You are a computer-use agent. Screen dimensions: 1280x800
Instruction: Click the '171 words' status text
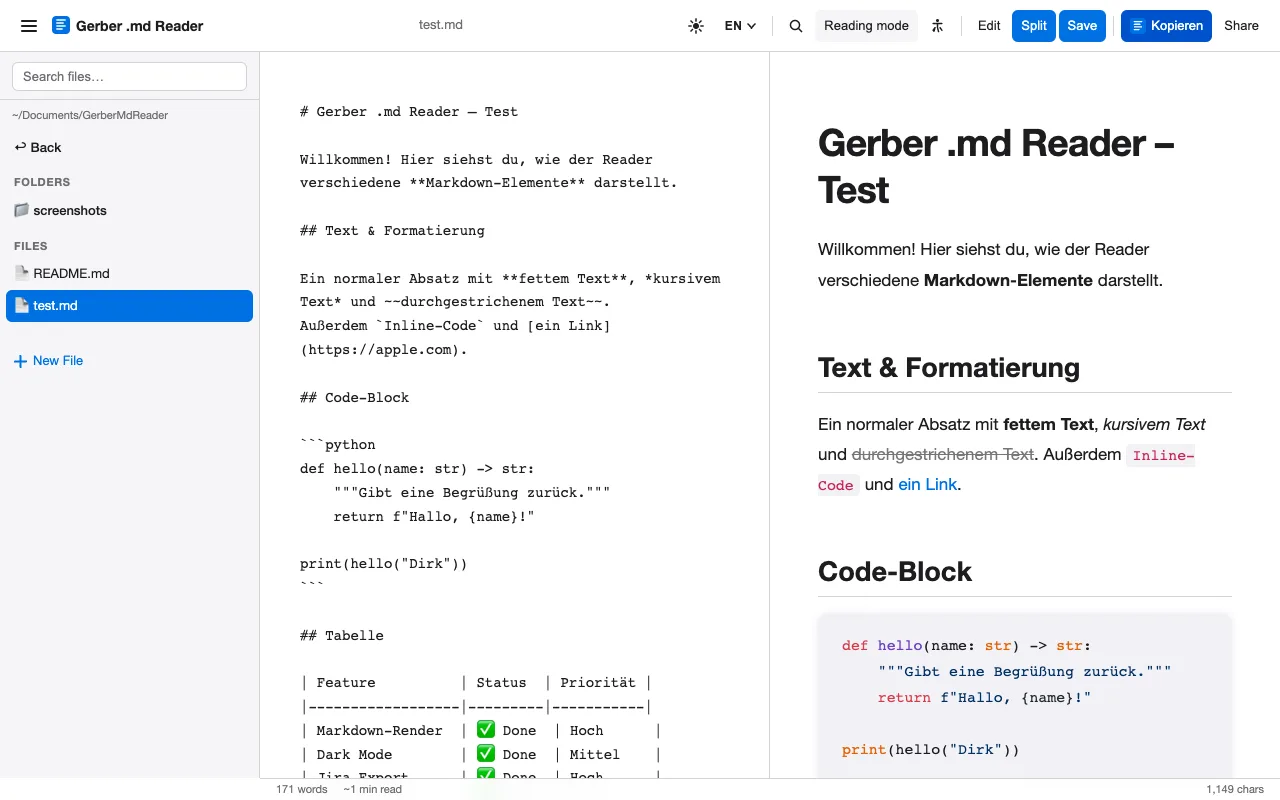(x=301, y=789)
